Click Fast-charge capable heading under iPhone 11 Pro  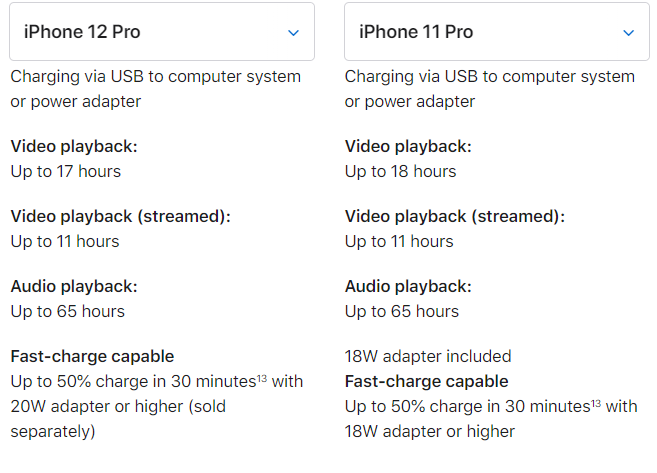tap(427, 381)
